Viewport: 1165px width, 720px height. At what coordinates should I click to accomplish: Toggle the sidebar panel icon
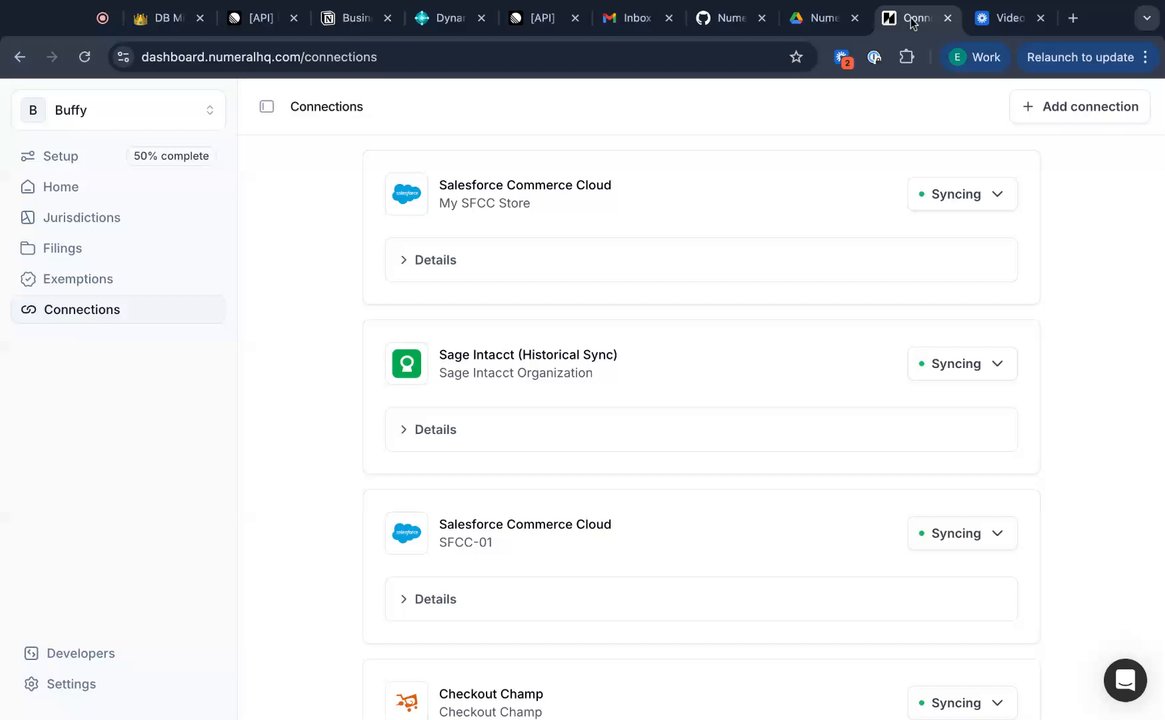[267, 107]
